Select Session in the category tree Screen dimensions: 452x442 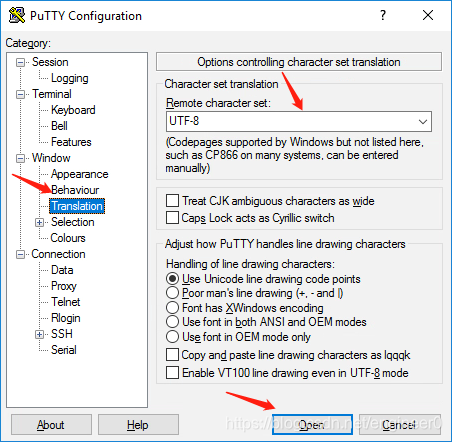(x=50, y=62)
